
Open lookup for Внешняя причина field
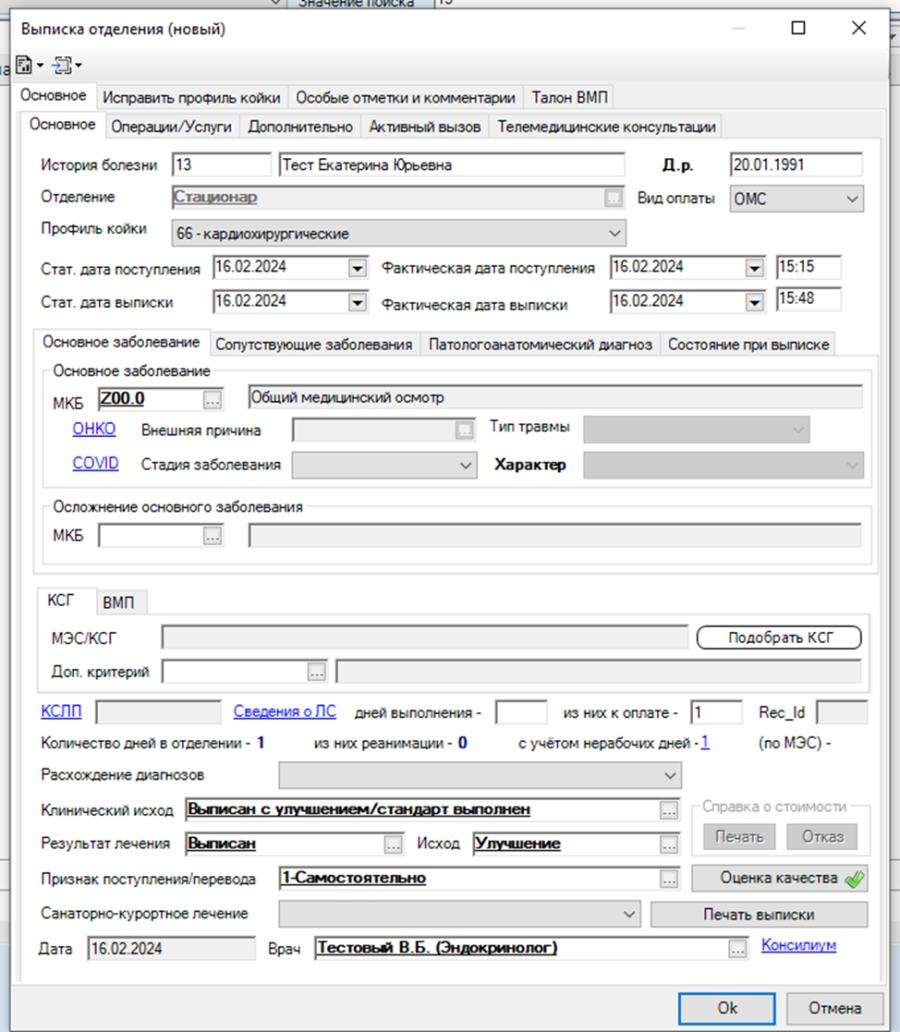coord(464,430)
